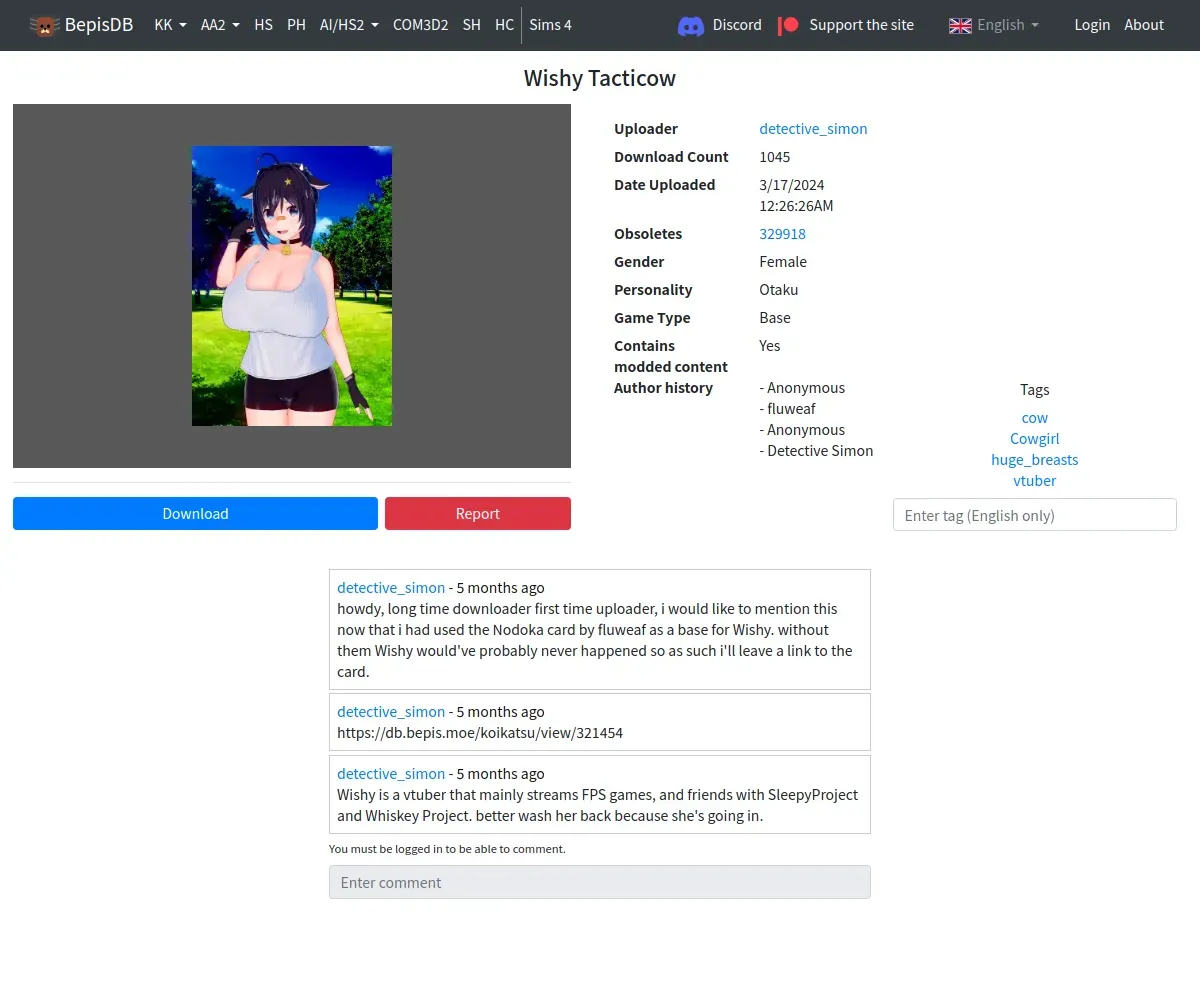Expand the AI/HS2 dropdown menu

click(x=349, y=25)
